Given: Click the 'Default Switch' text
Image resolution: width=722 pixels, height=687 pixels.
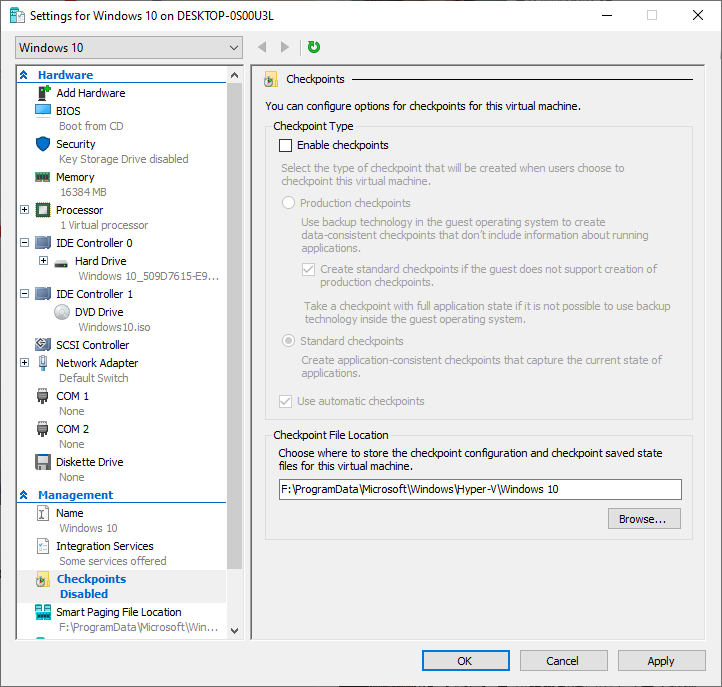Looking at the screenshot, I should [x=93, y=378].
